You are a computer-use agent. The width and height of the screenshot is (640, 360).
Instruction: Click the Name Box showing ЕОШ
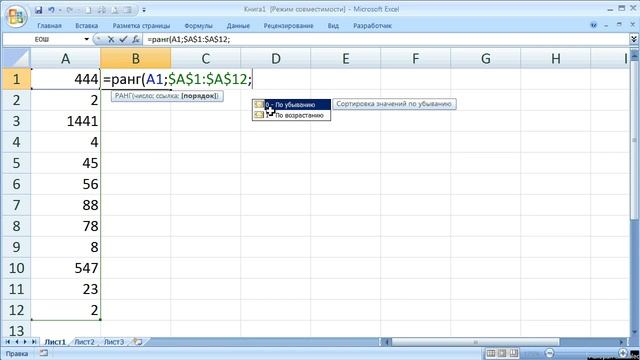[x=42, y=39]
